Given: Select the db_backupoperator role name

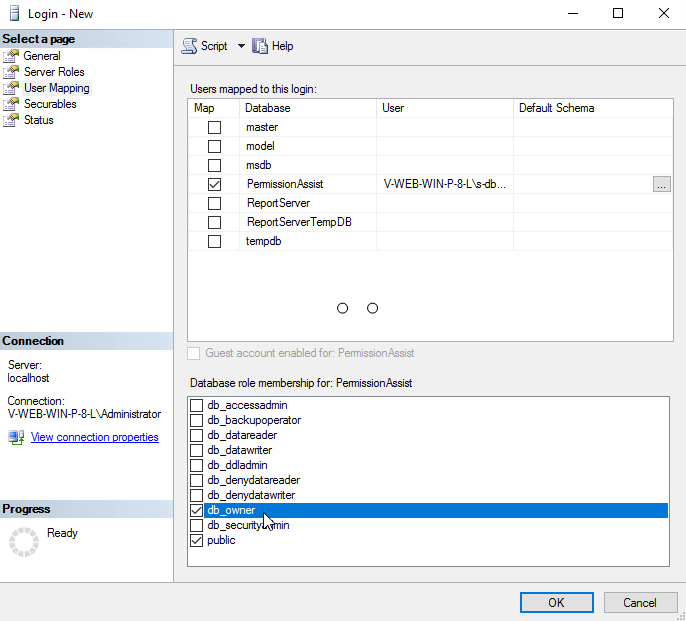Looking at the screenshot, I should [254, 420].
